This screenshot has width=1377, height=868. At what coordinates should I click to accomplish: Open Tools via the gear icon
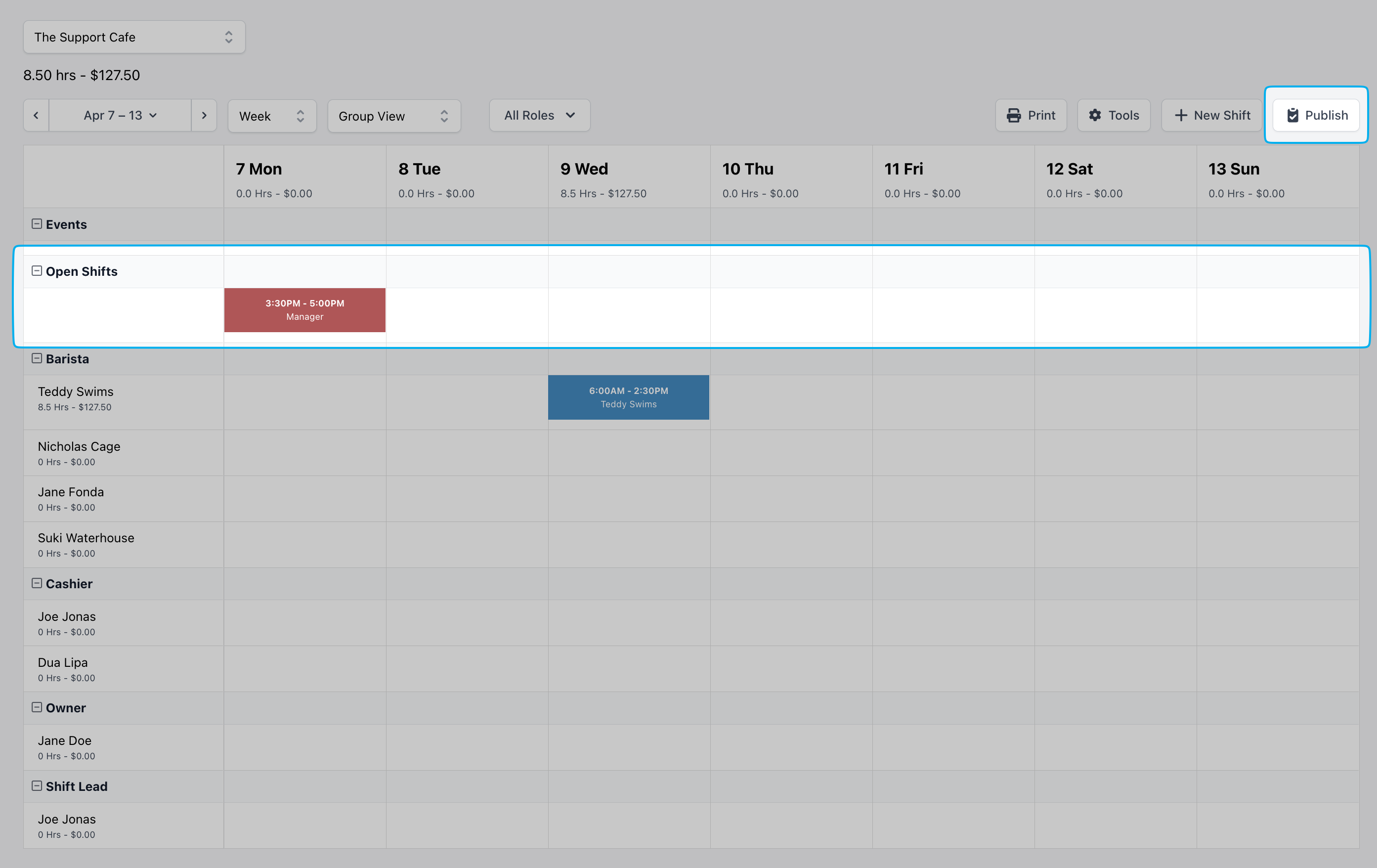coord(1094,116)
